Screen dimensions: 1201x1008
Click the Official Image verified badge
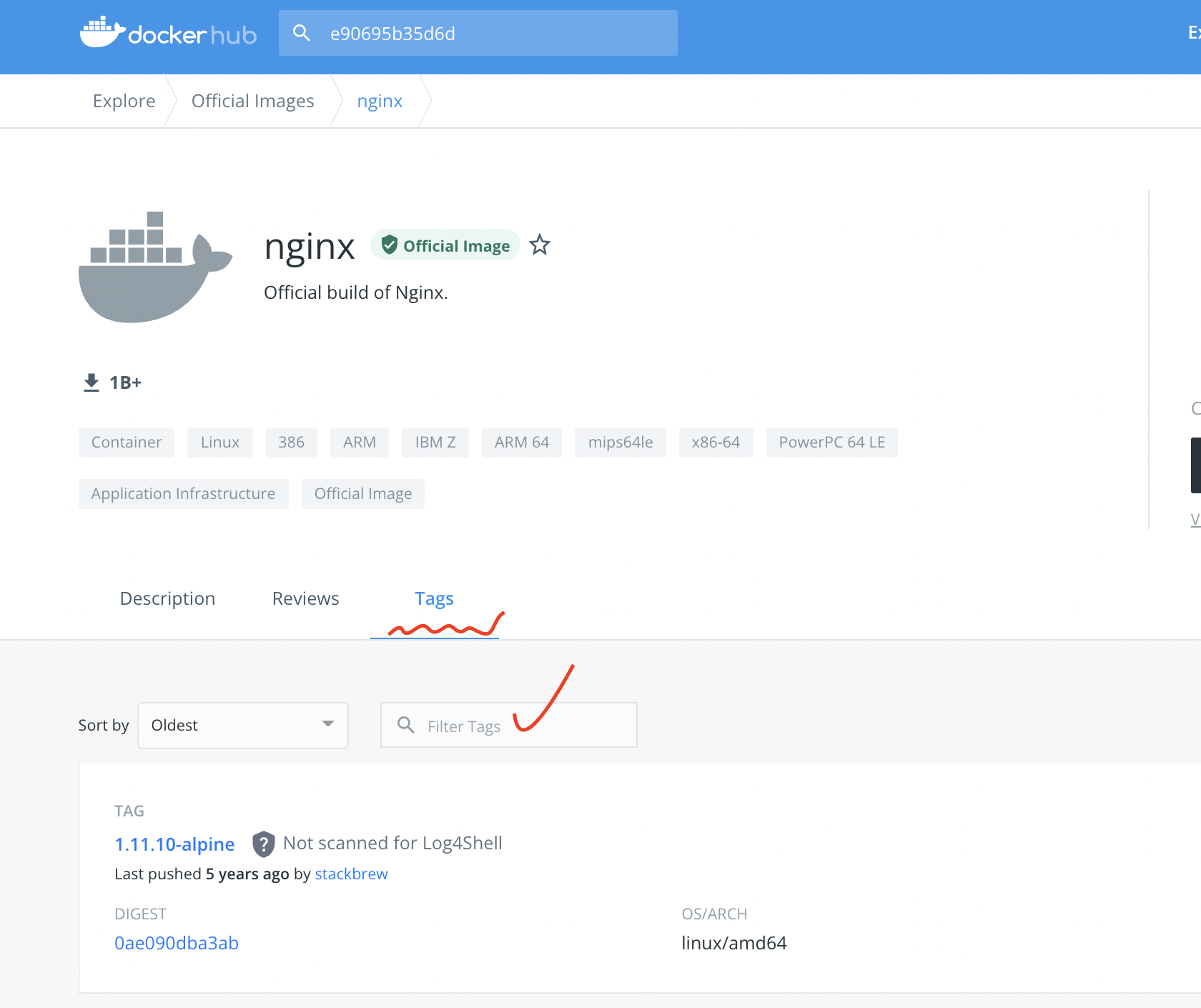click(445, 245)
